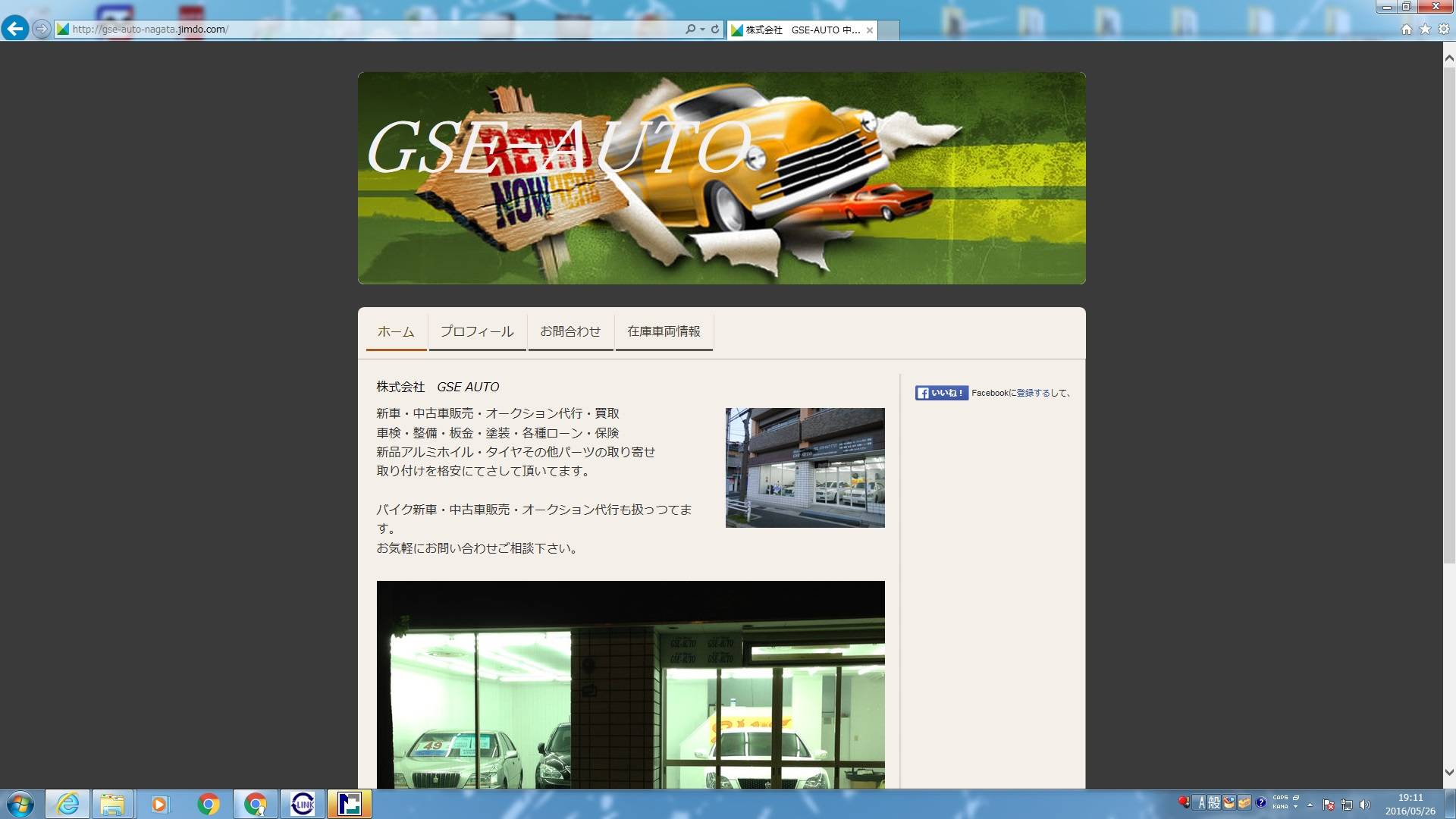Viewport: 1456px width, 819px height.
Task: Open the IME pad tool icon
Action: (1229, 803)
